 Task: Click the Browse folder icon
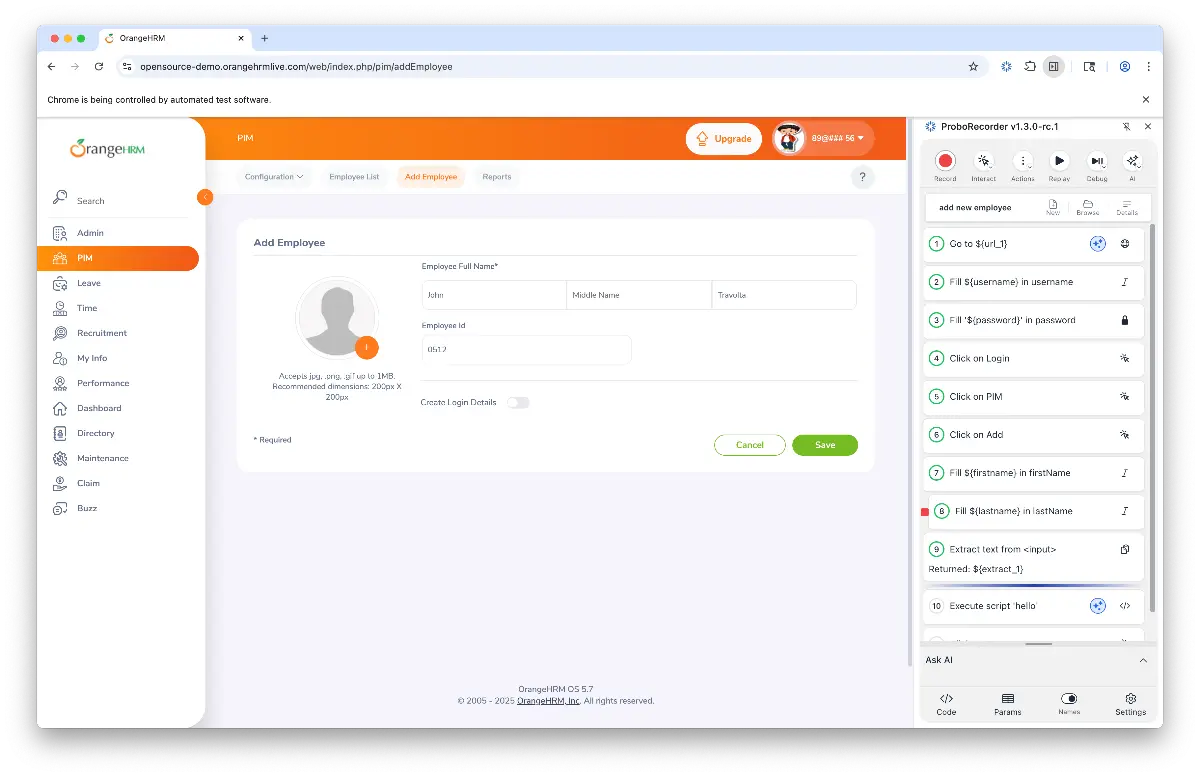[1087, 206]
